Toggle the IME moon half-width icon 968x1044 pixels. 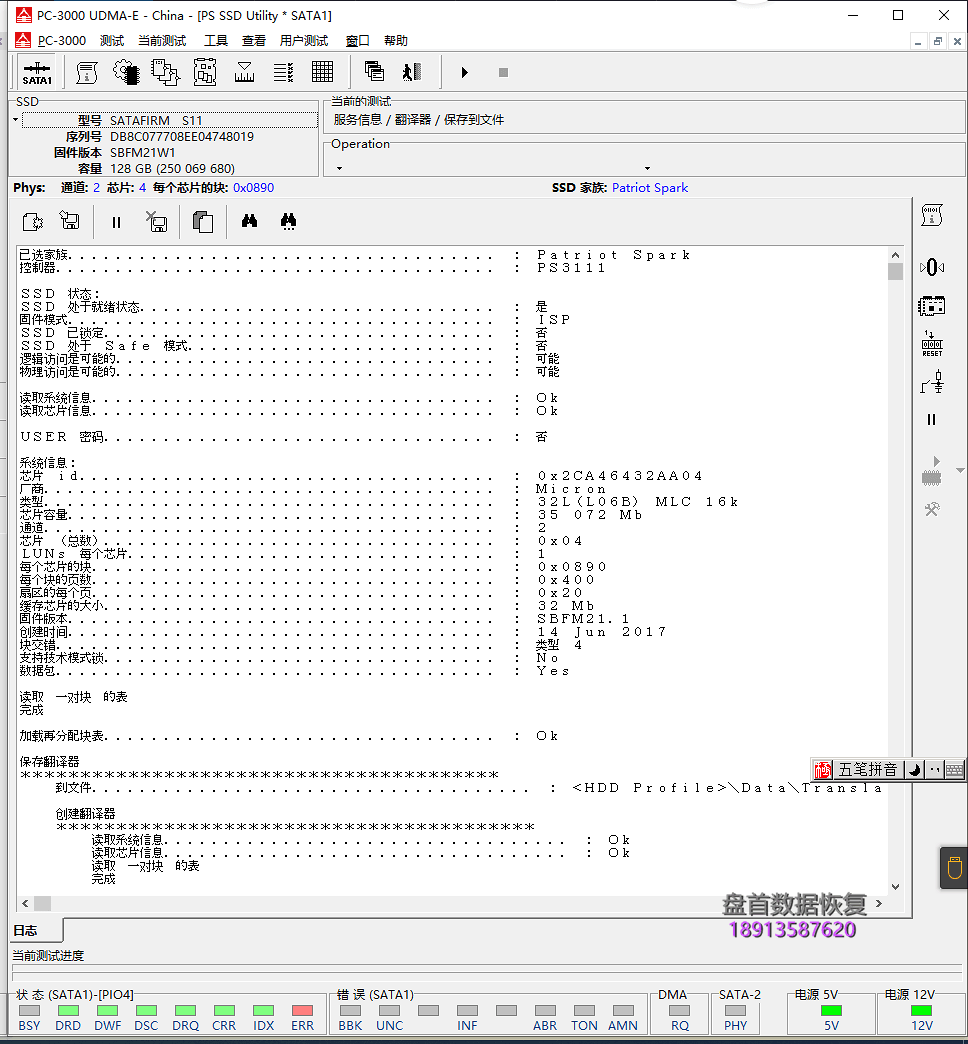pyautogui.click(x=915, y=770)
